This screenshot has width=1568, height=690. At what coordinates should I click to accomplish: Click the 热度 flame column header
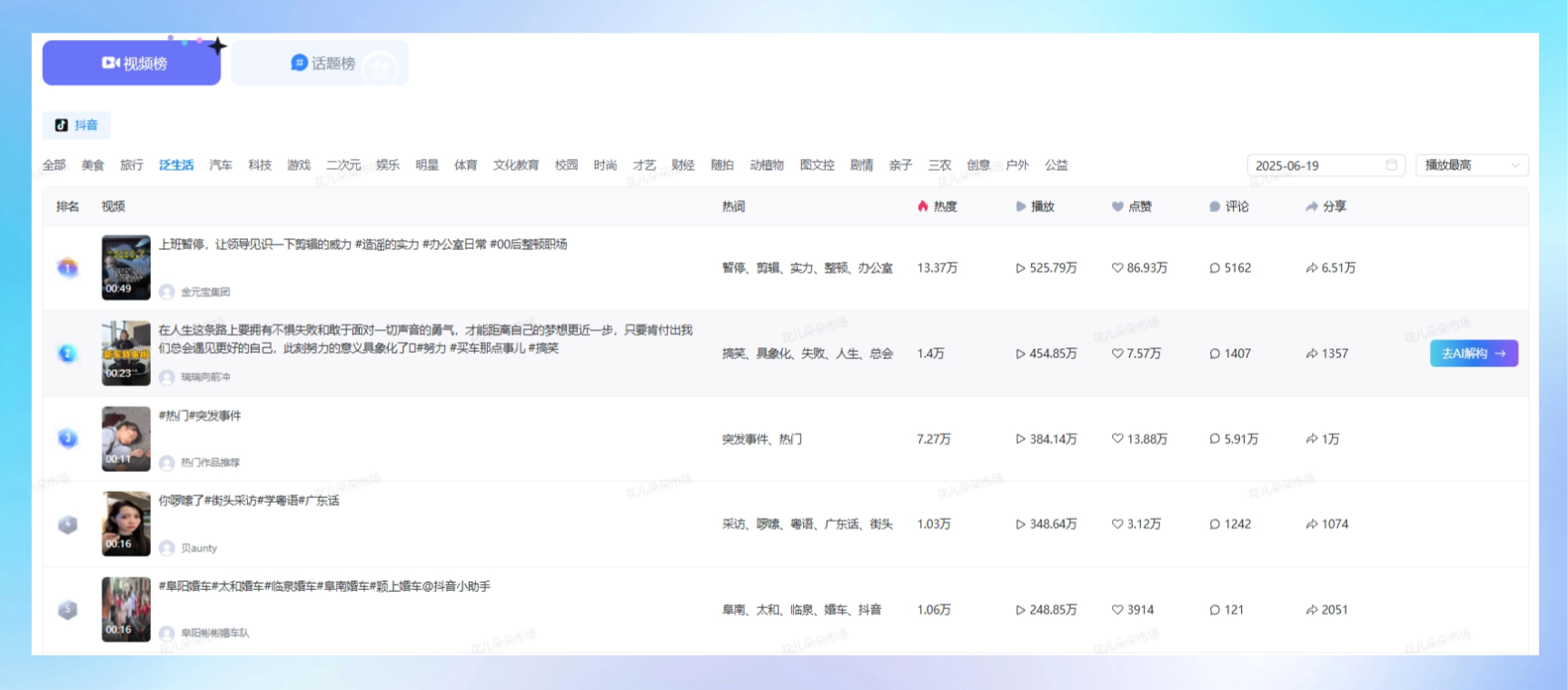pos(937,206)
